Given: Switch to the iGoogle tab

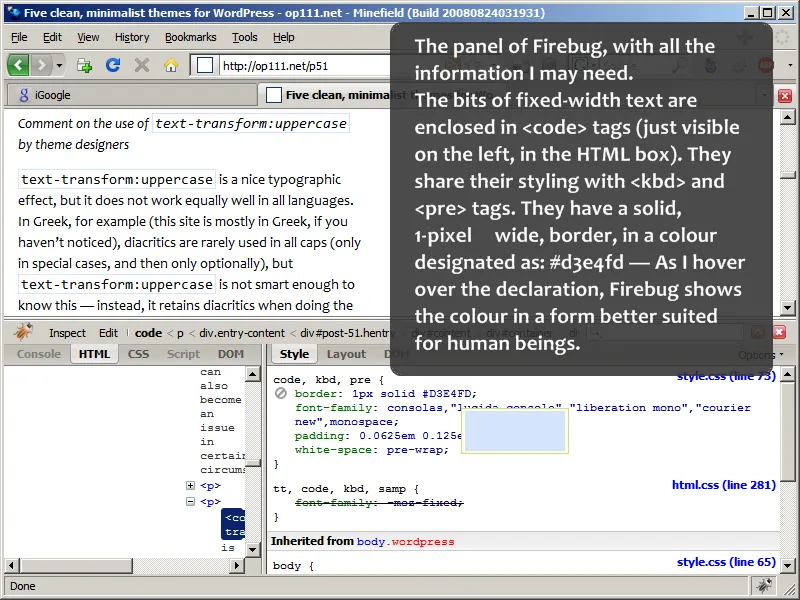Looking at the screenshot, I should click(132, 95).
